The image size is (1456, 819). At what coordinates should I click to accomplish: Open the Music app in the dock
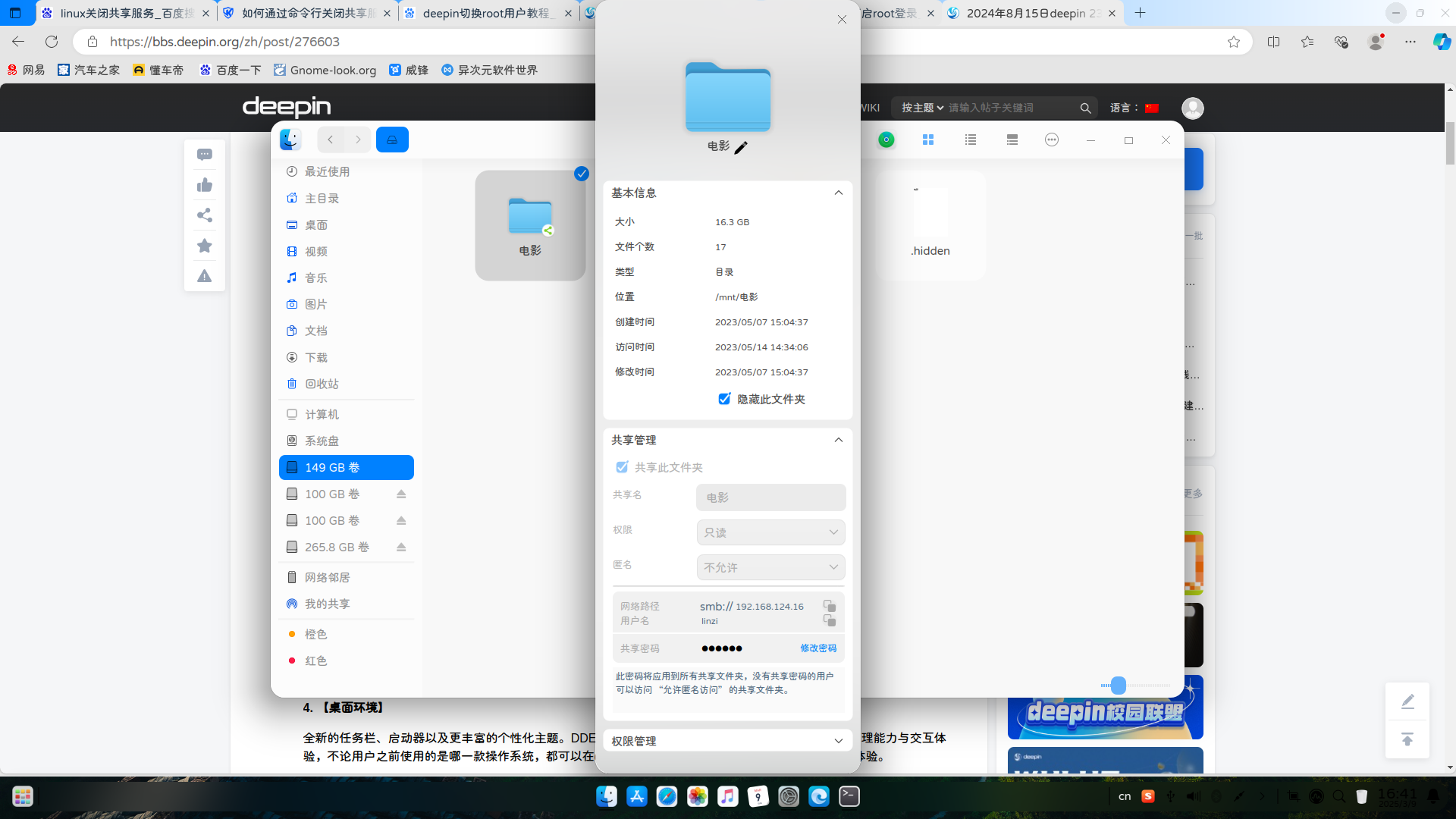[x=728, y=796]
